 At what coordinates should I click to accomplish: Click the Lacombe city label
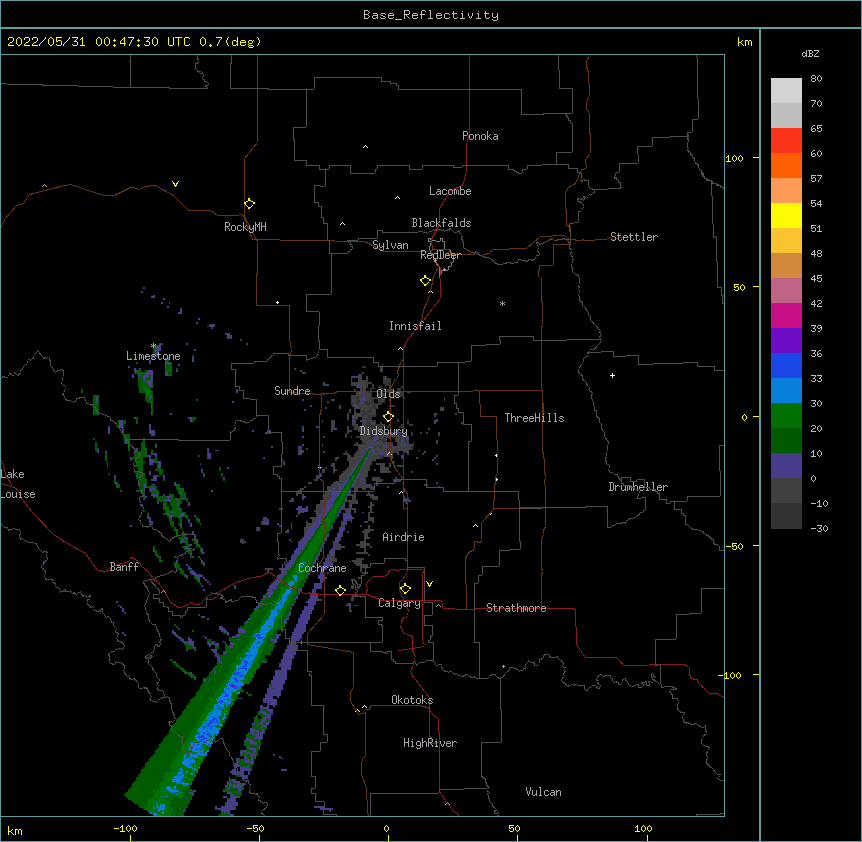[x=450, y=191]
